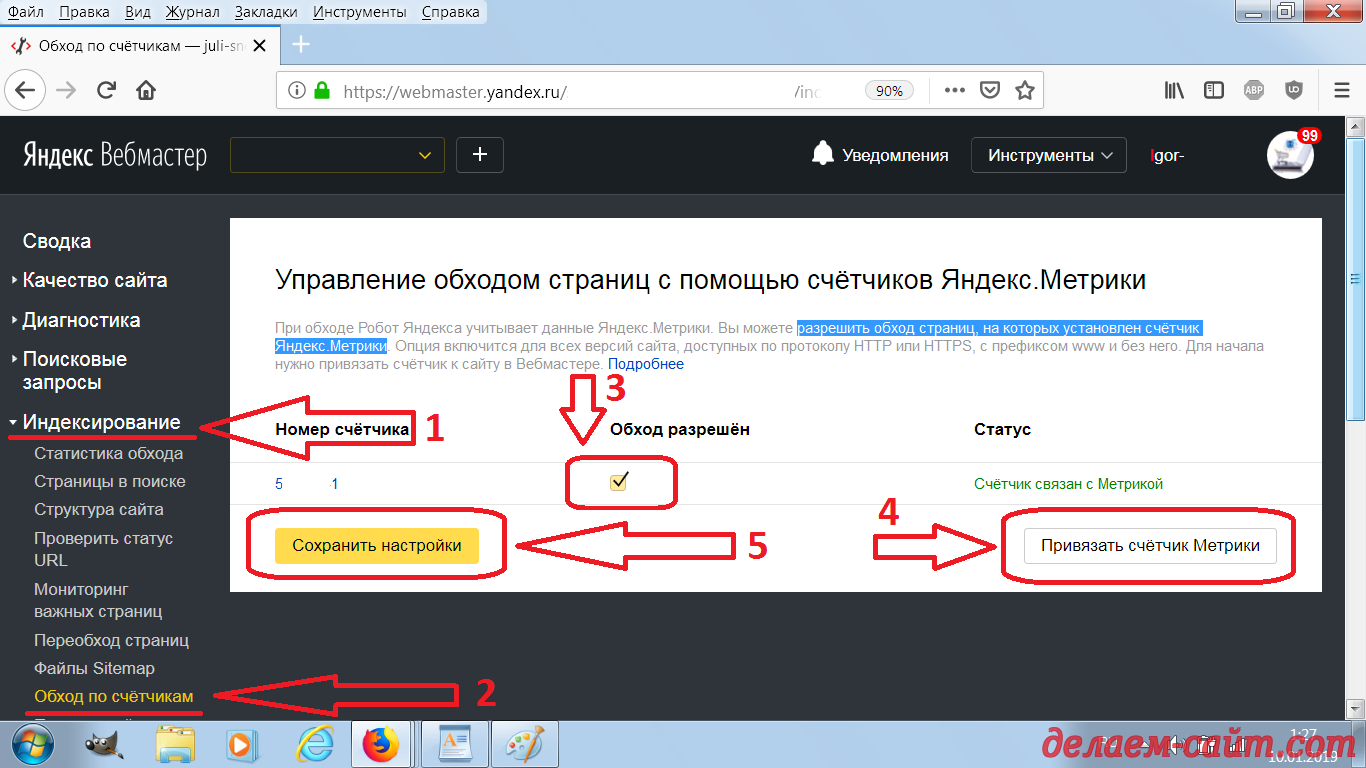This screenshot has height=768, width=1366.
Task: Open the Журнал menu
Action: [194, 12]
